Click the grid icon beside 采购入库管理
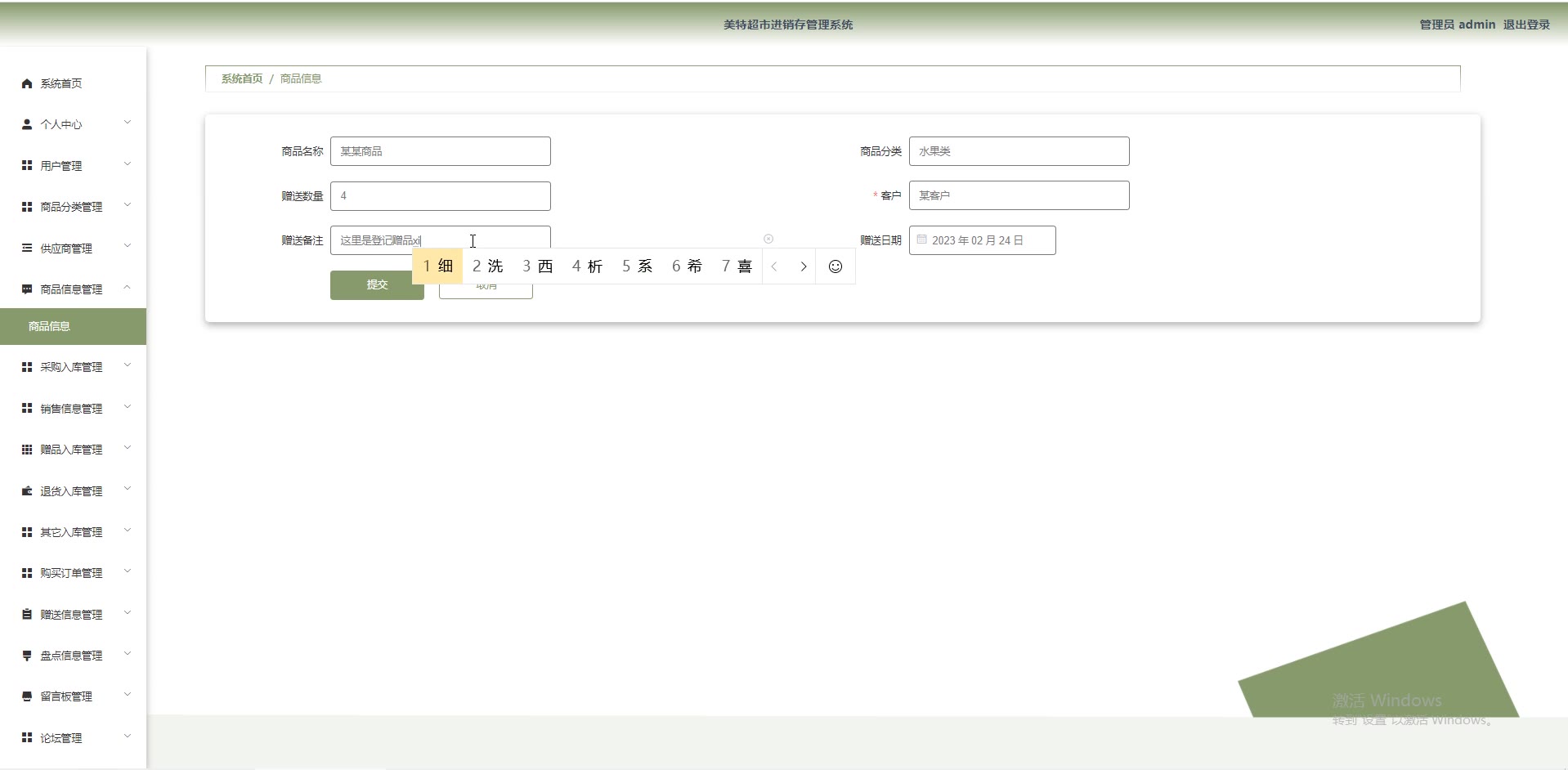Screen dimensions: 1568x770 [x=27, y=367]
